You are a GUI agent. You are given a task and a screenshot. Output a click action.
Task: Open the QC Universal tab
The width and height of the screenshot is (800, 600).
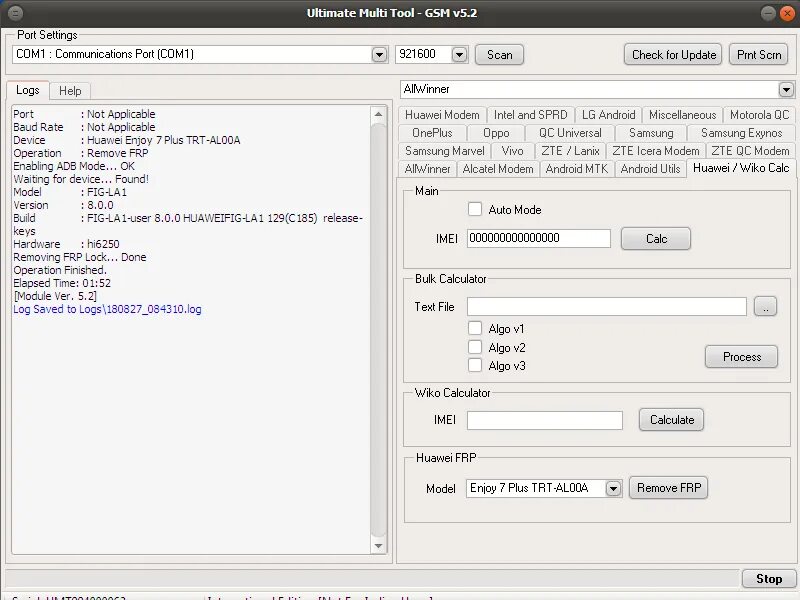click(570, 133)
